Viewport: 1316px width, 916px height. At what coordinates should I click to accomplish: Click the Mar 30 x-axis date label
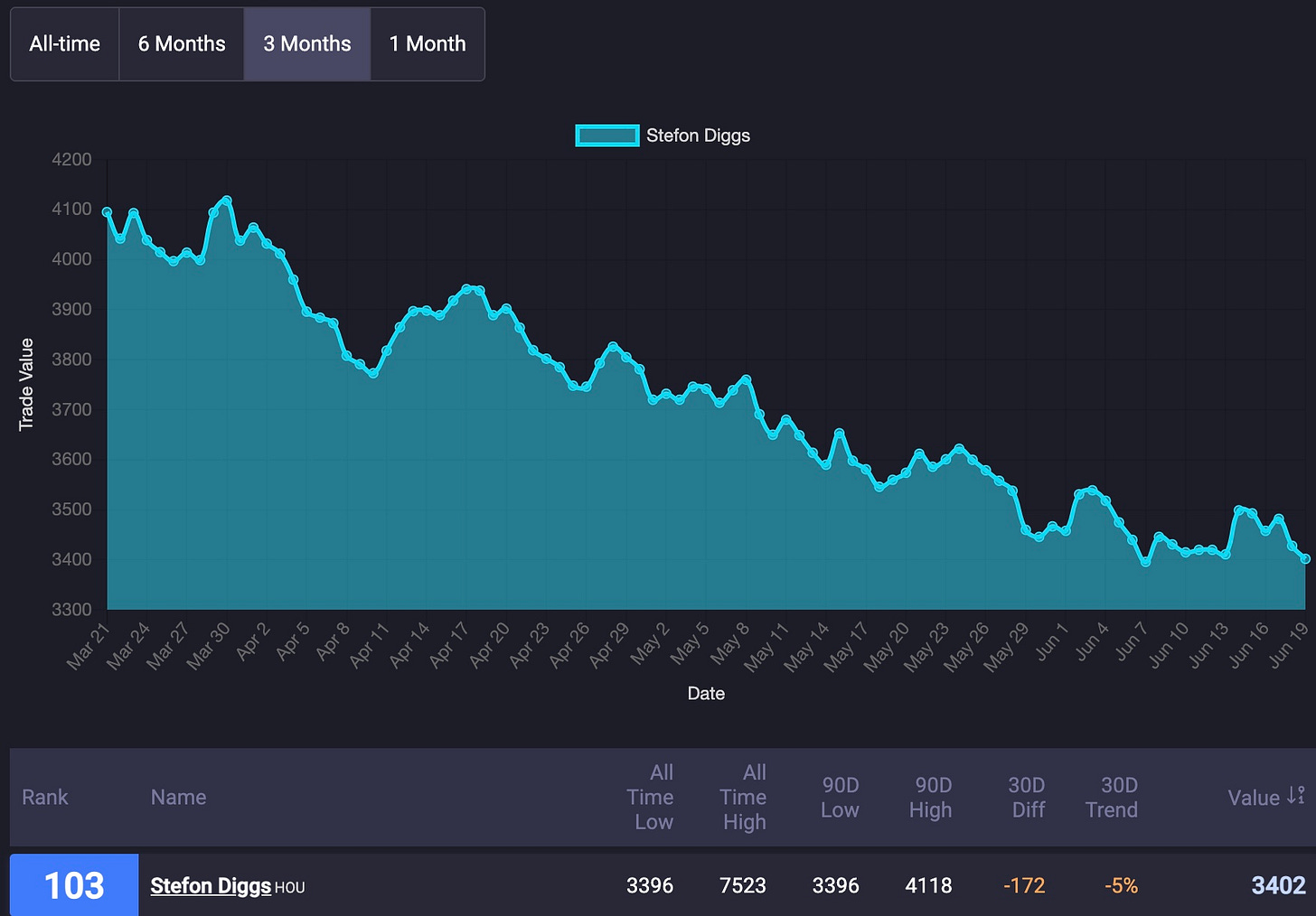pyautogui.click(x=209, y=646)
